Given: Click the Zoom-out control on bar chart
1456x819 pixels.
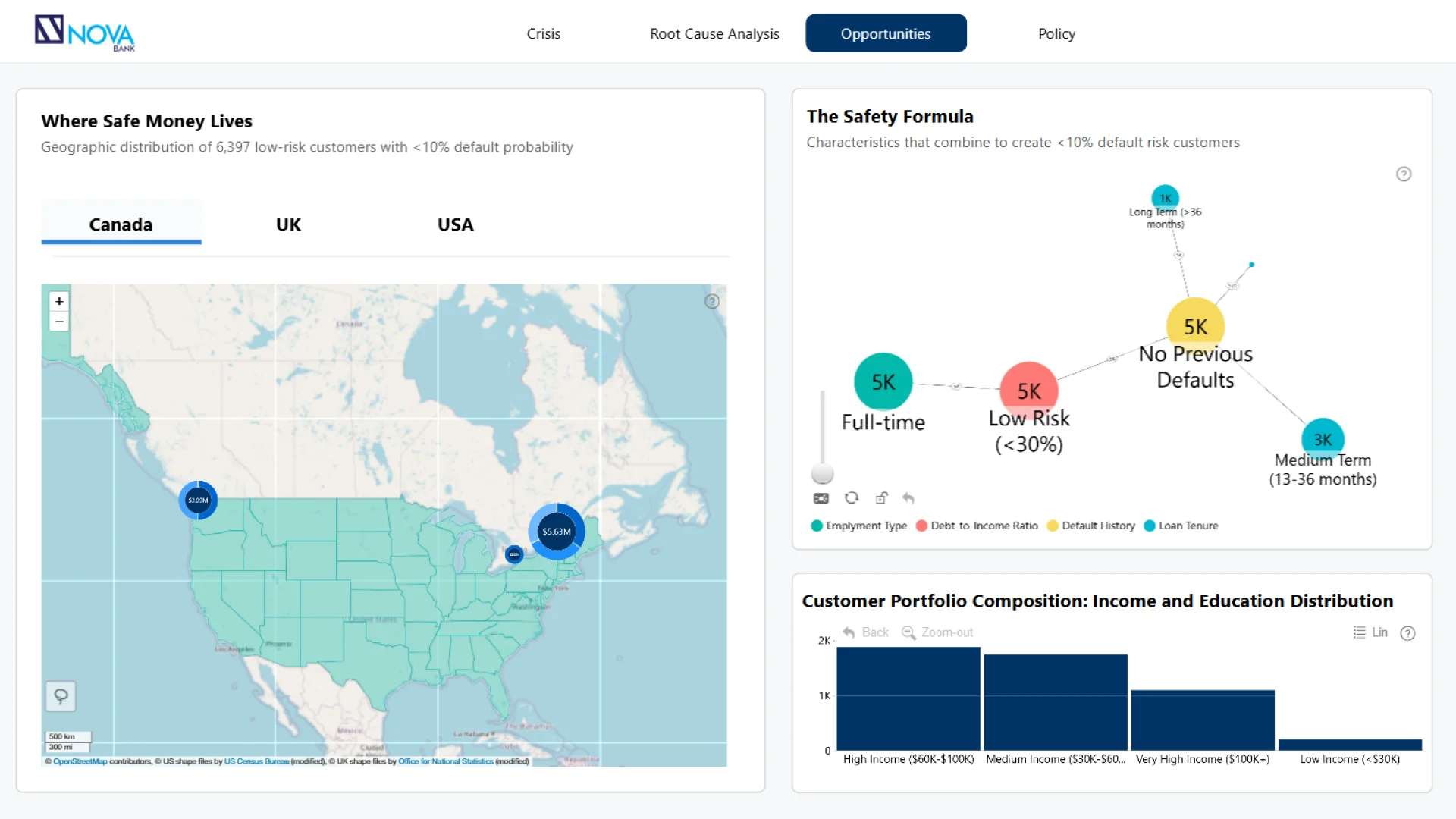Looking at the screenshot, I should pyautogui.click(x=937, y=632).
